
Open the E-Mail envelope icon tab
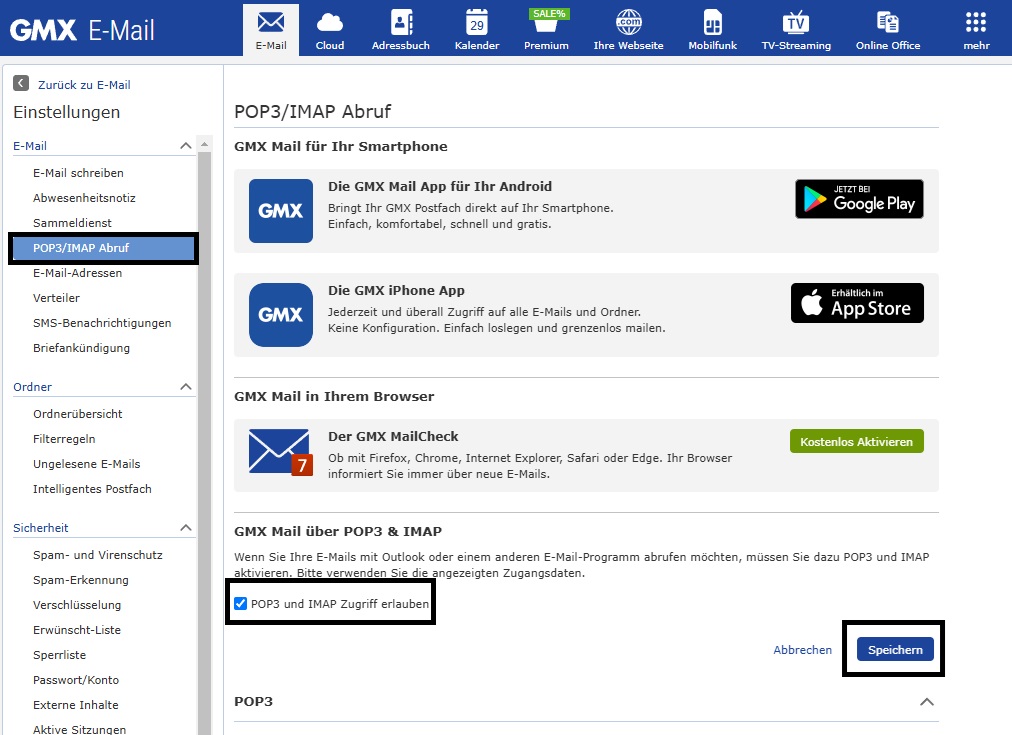(x=271, y=30)
